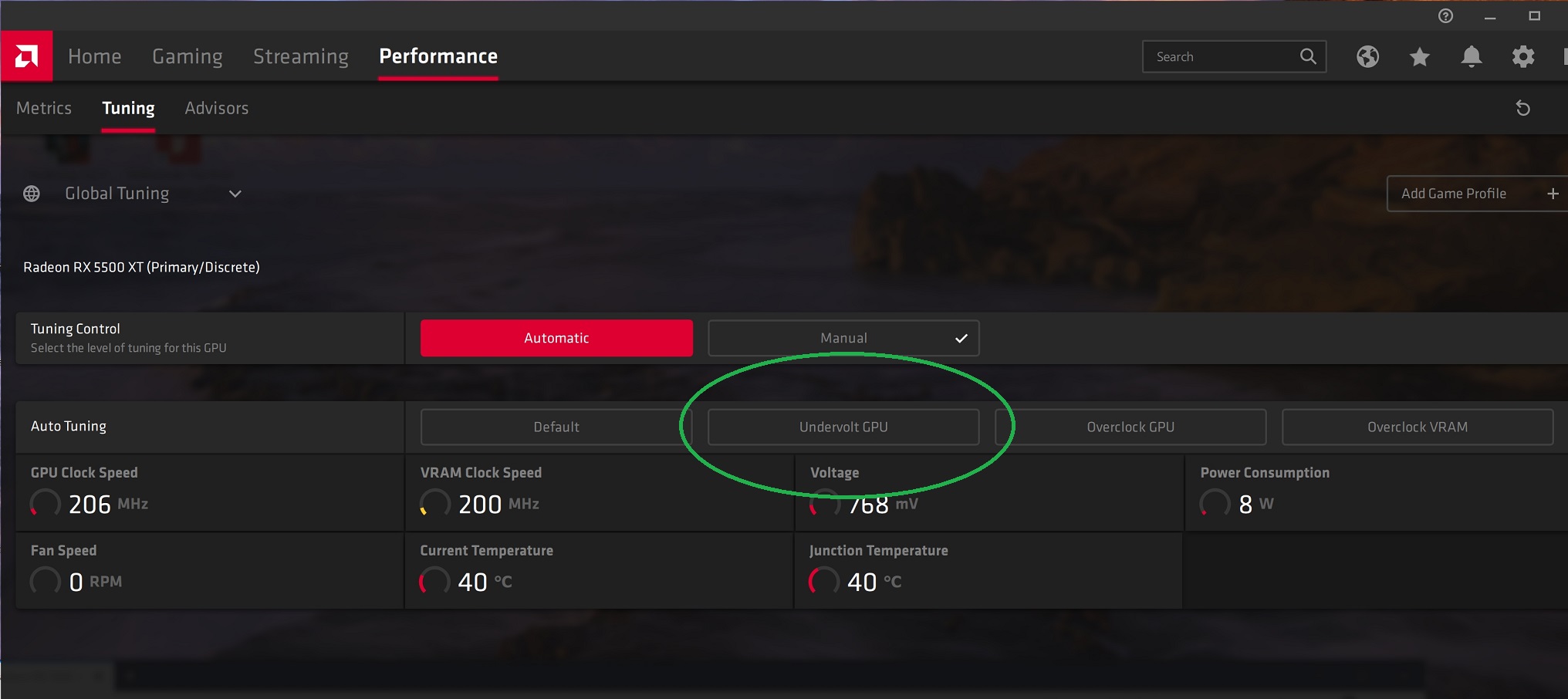This screenshot has width=1568, height=699.
Task: Click the Voltage label
Action: pyautogui.click(x=834, y=472)
